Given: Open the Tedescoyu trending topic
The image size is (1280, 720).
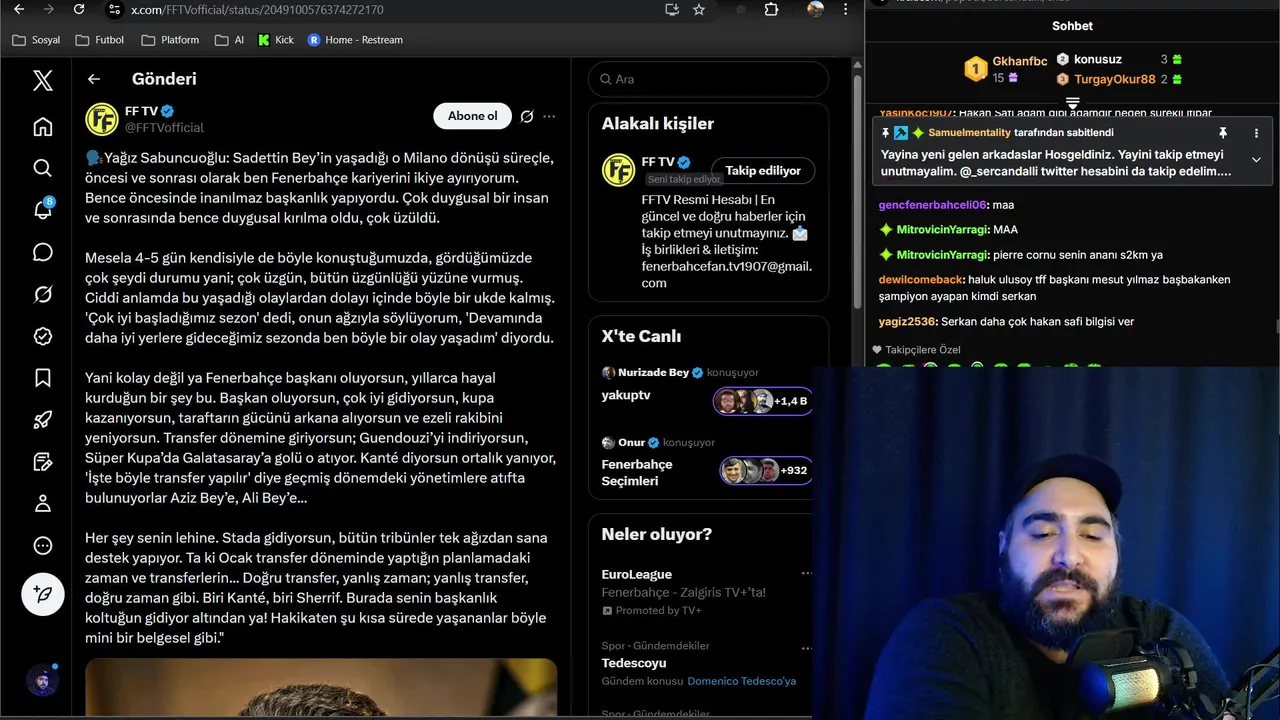Looking at the screenshot, I should [634, 663].
